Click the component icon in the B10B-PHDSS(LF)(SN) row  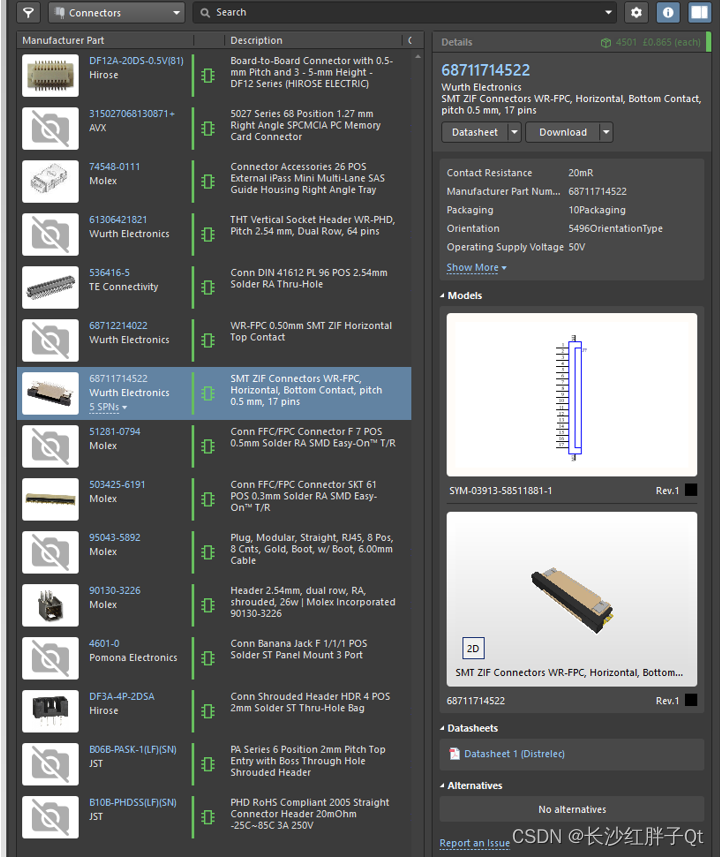pos(208,816)
